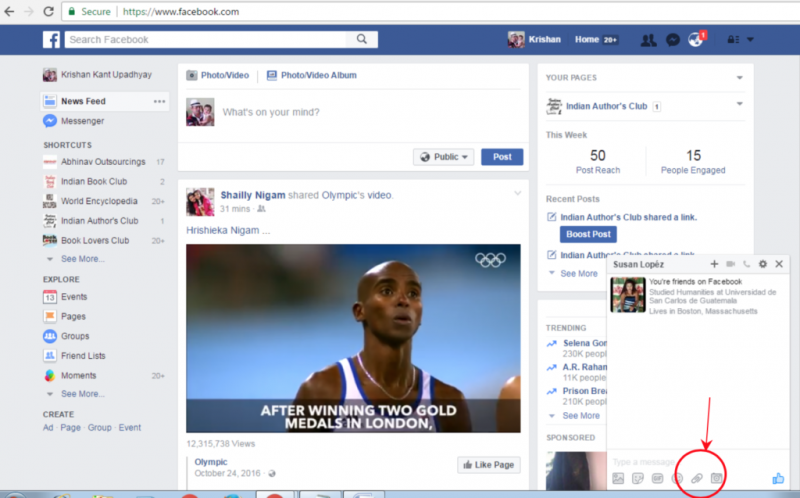Click the Boost Post button
This screenshot has width=800, height=498.
tap(588, 234)
